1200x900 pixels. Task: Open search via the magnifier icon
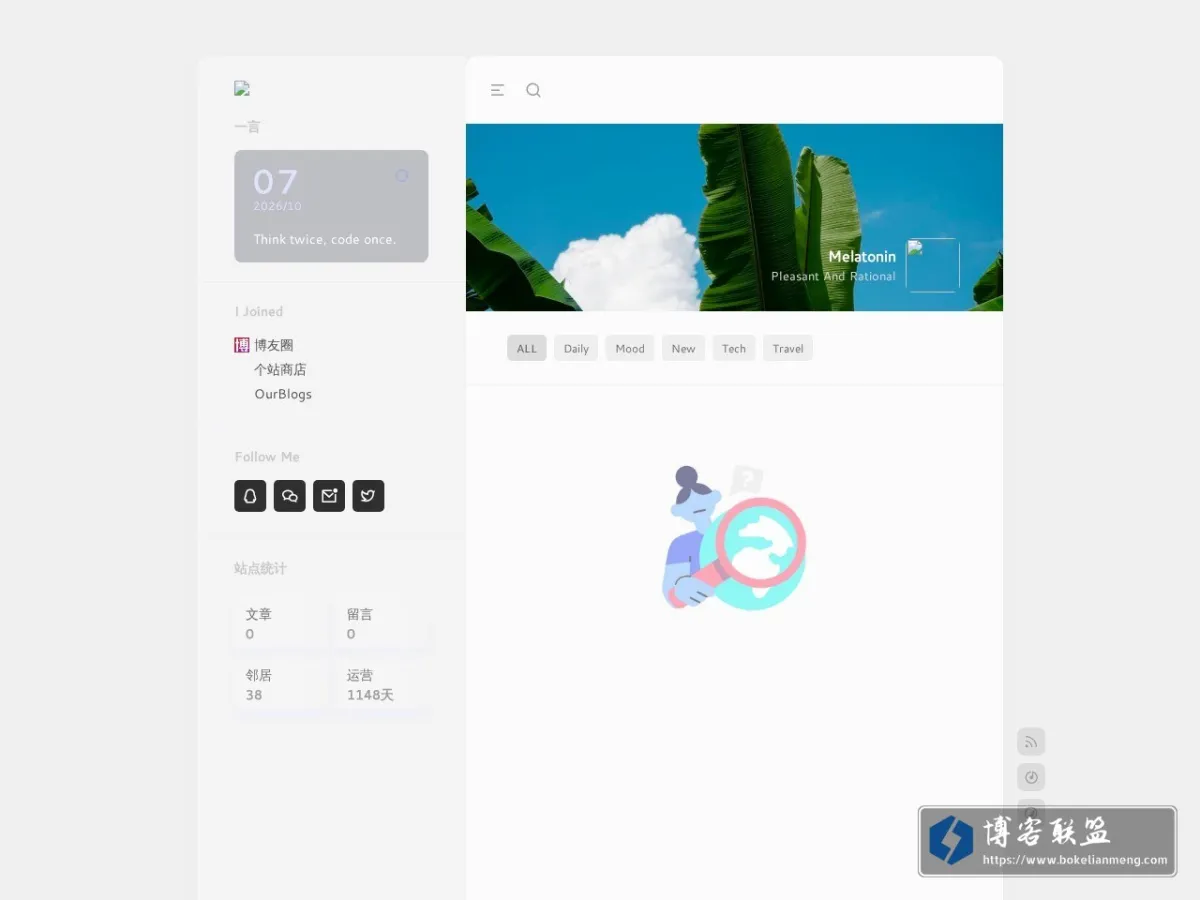pyautogui.click(x=534, y=90)
